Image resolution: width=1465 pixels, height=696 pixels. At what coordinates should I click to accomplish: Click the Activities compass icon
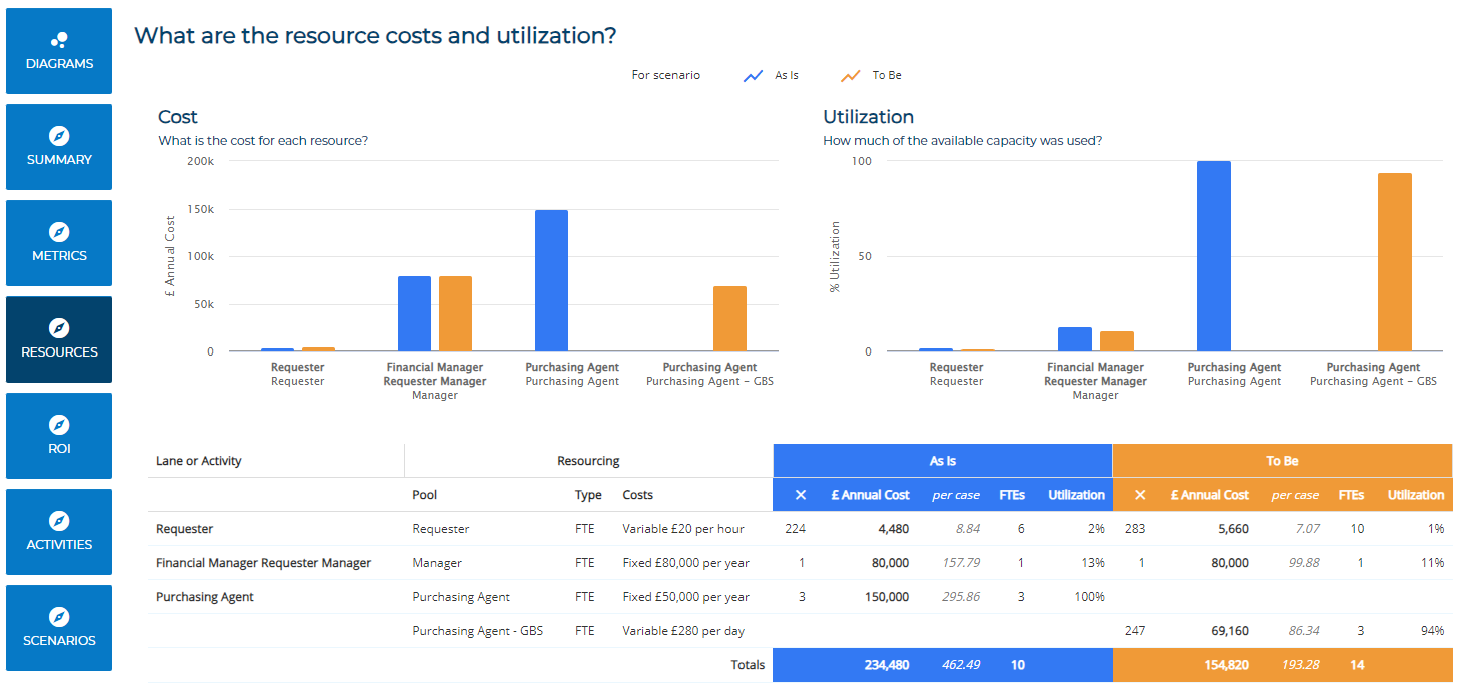59,521
